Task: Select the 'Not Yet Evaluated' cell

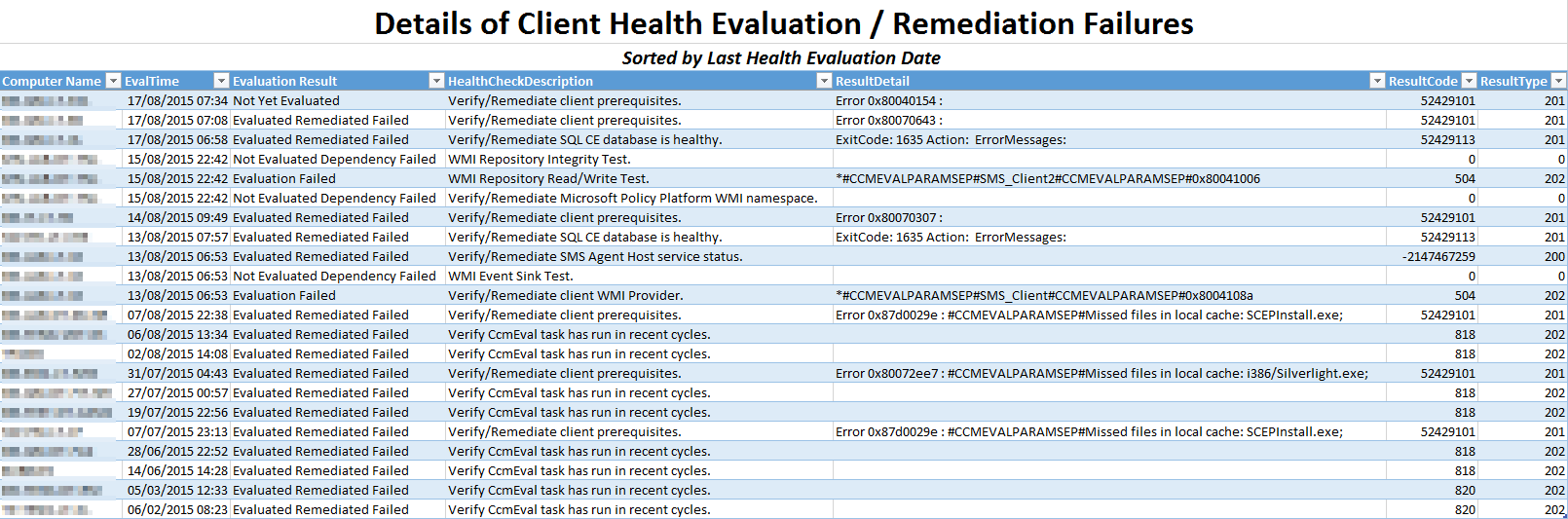Action: click(286, 100)
